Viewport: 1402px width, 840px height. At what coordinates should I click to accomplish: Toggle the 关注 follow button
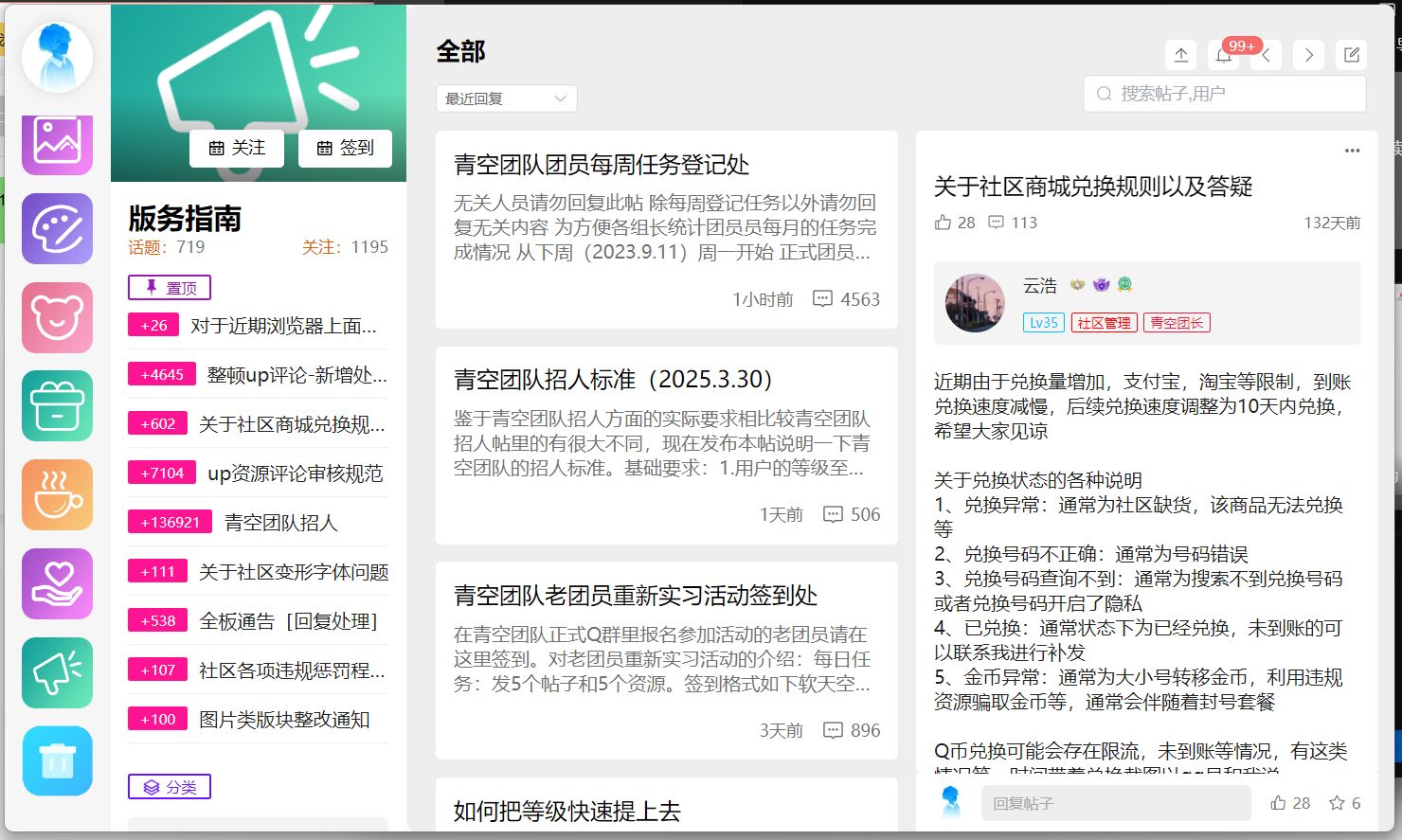point(237,148)
